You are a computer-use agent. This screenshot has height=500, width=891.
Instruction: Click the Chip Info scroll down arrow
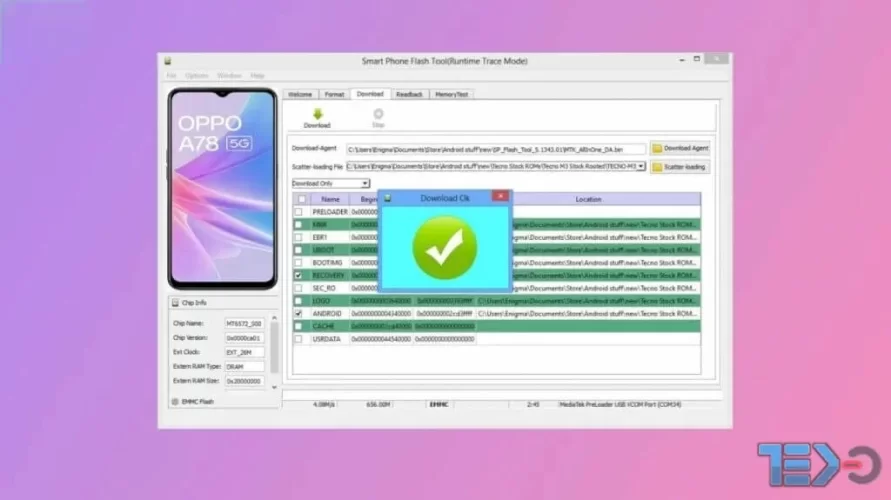[x=274, y=388]
